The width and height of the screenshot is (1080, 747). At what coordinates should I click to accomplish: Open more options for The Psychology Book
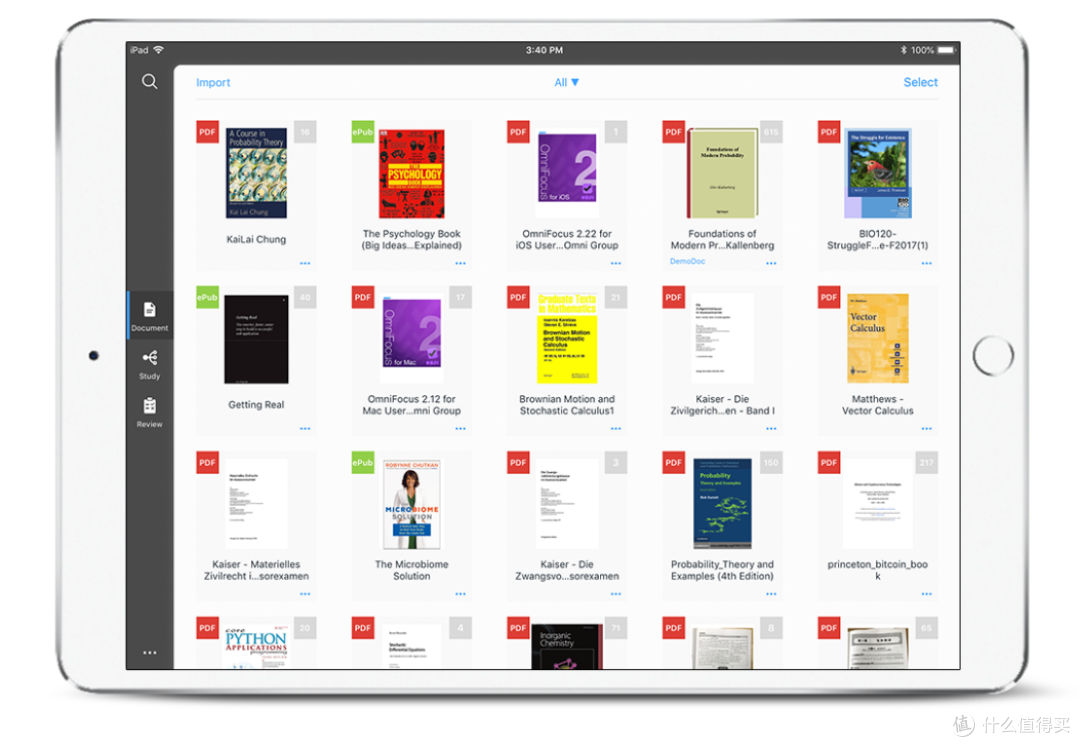coord(460,264)
